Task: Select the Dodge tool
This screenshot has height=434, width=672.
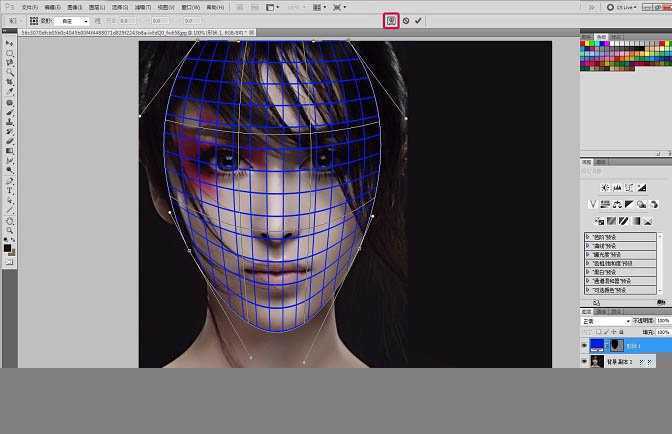Action: tap(9, 171)
